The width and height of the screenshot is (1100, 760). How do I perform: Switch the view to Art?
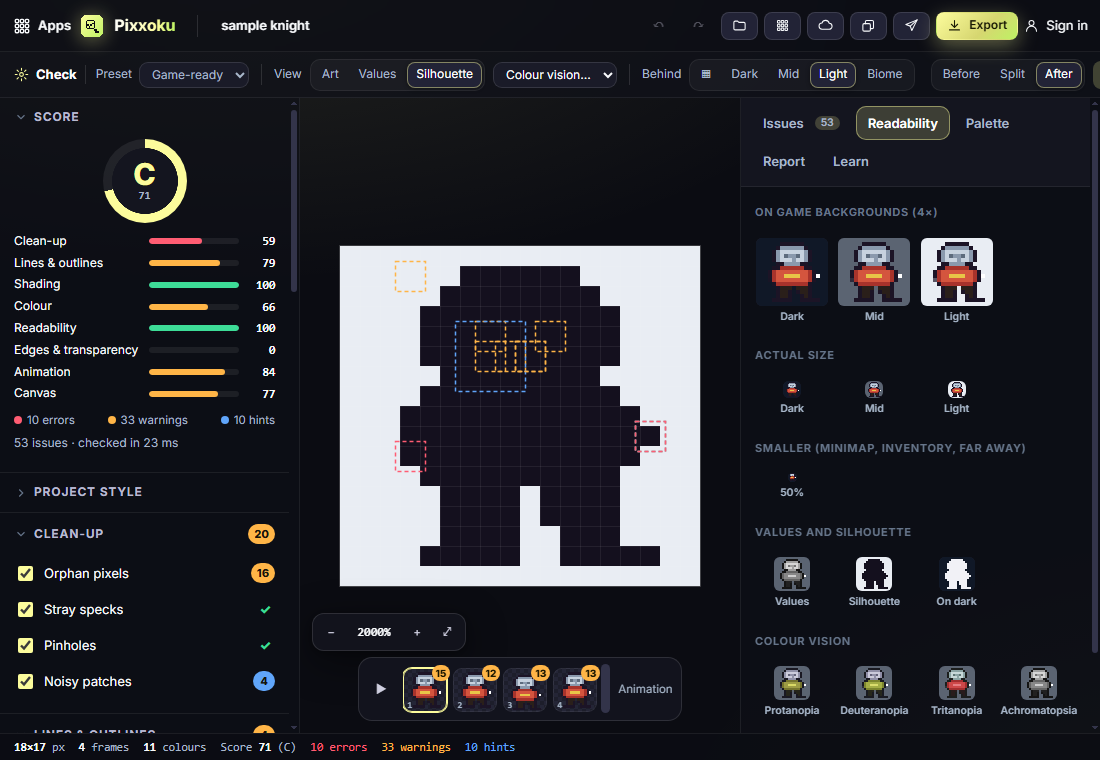pos(330,74)
